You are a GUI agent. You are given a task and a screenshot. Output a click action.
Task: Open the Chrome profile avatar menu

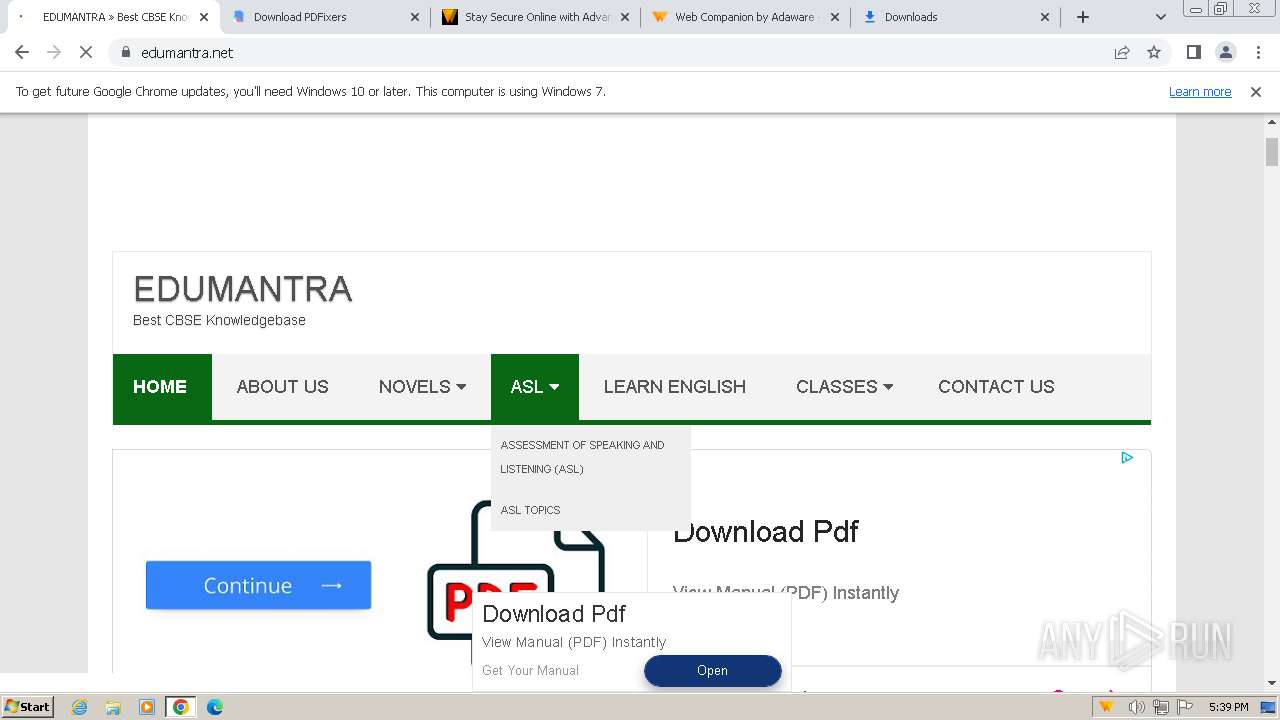click(1225, 52)
